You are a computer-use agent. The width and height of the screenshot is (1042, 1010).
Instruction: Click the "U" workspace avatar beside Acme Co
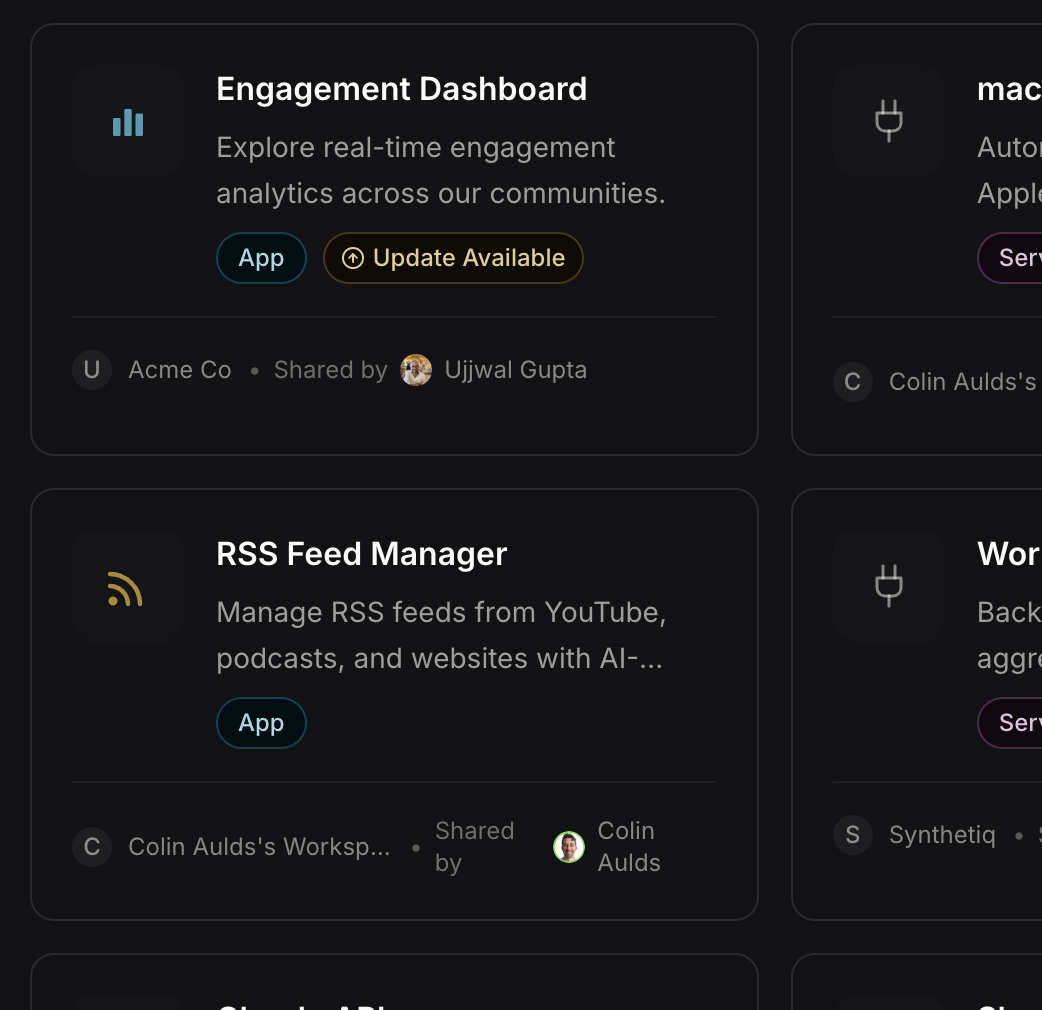click(x=92, y=370)
